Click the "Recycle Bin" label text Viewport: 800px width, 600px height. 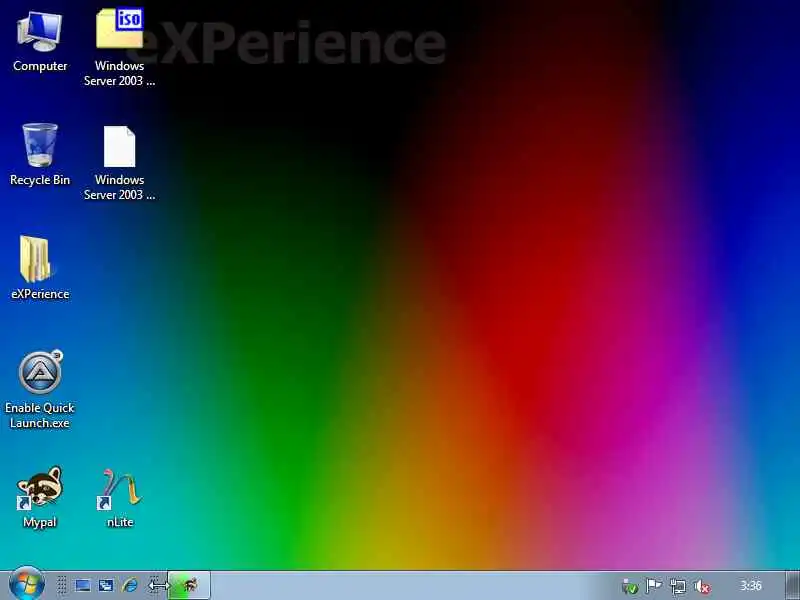coord(40,180)
